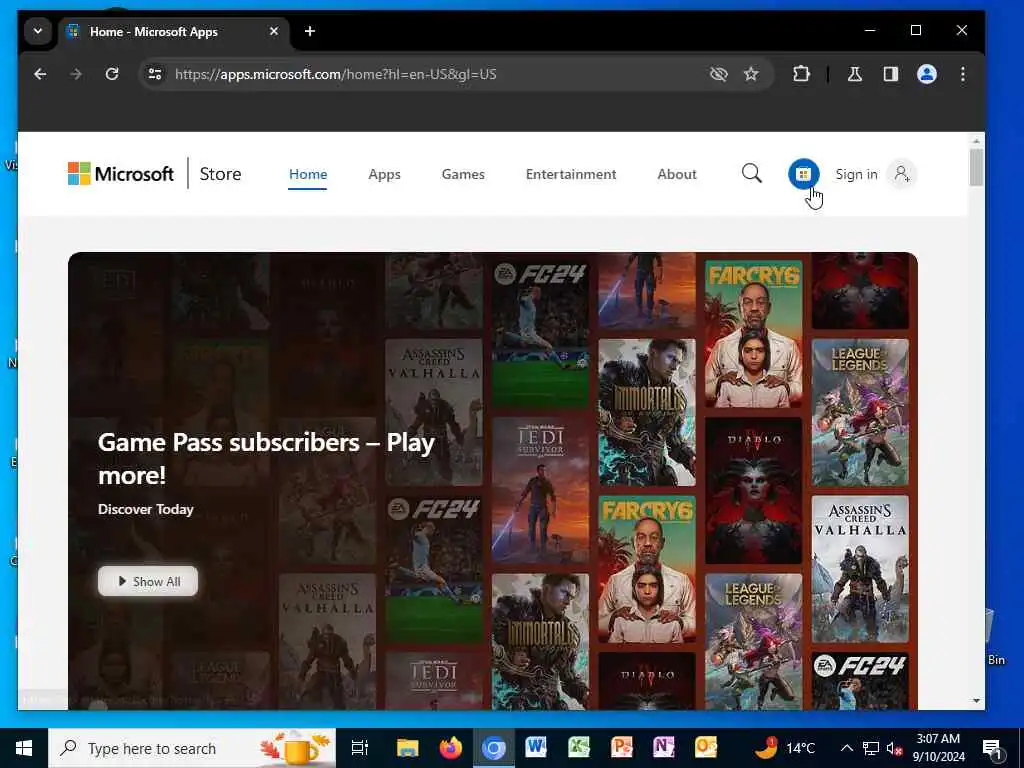Image resolution: width=1024 pixels, height=768 pixels.
Task: Click the top Far Cry 6 cover
Action: click(x=754, y=334)
